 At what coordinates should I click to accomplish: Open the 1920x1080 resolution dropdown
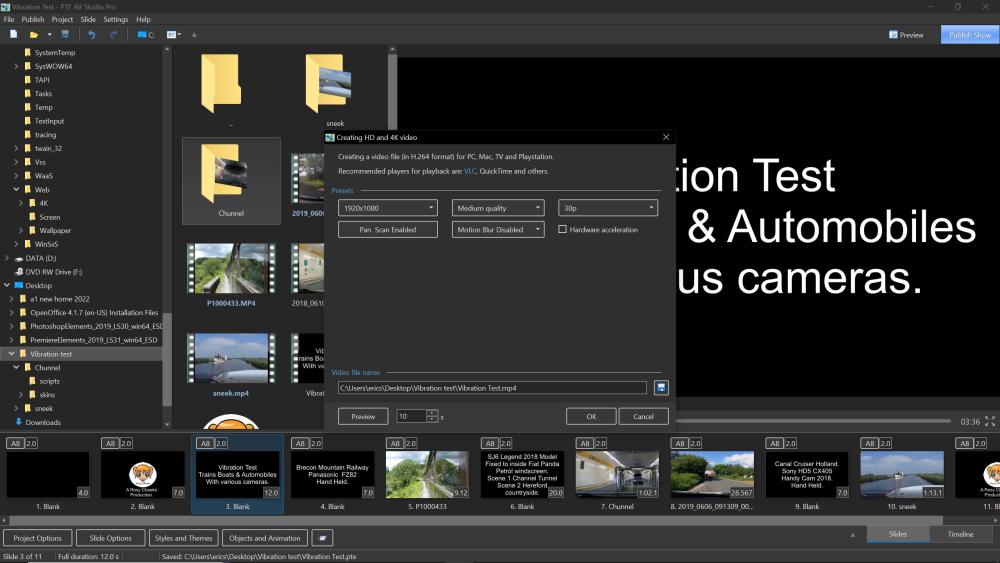(389, 208)
